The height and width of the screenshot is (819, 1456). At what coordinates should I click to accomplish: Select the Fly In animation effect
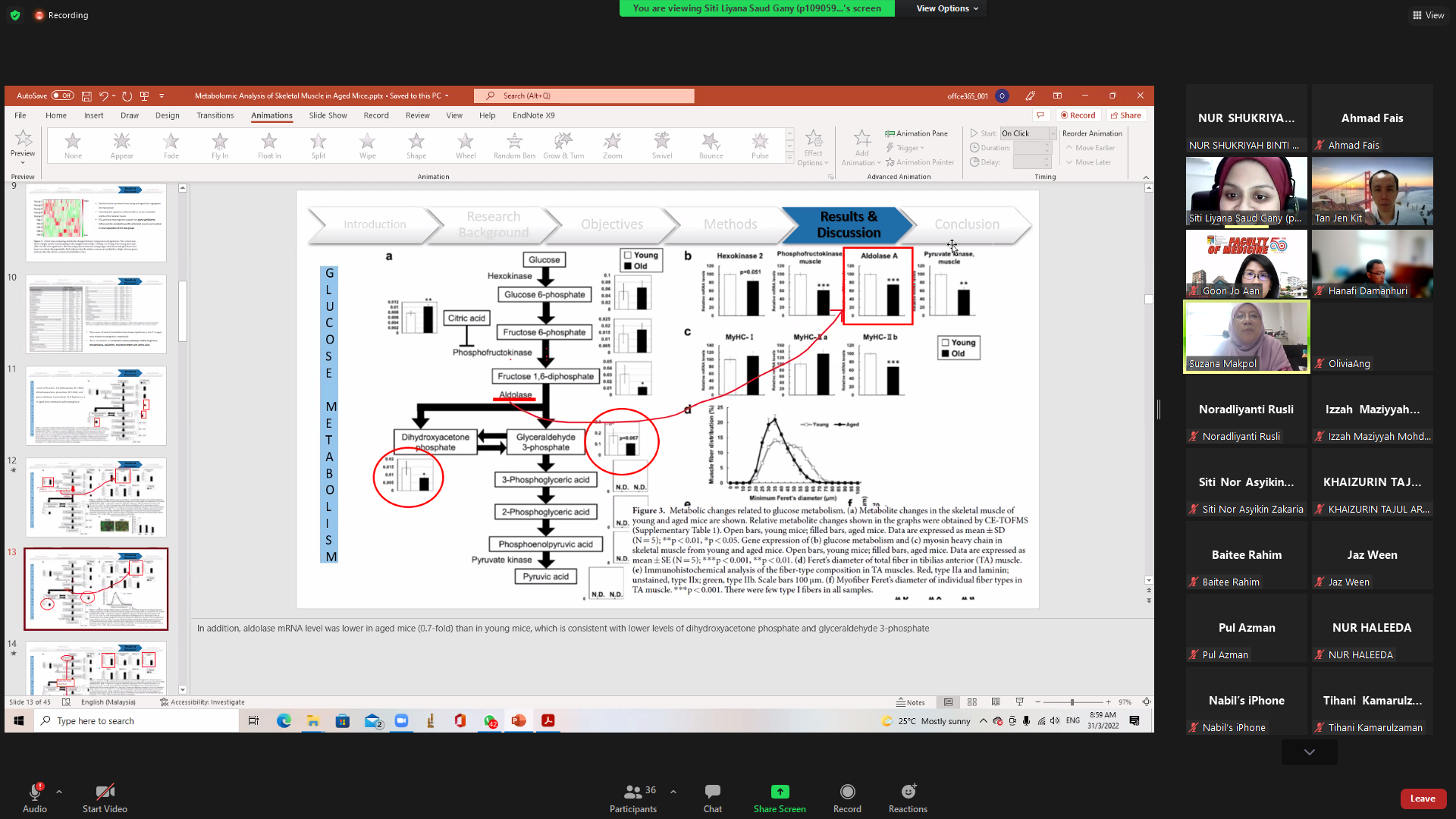(x=220, y=144)
